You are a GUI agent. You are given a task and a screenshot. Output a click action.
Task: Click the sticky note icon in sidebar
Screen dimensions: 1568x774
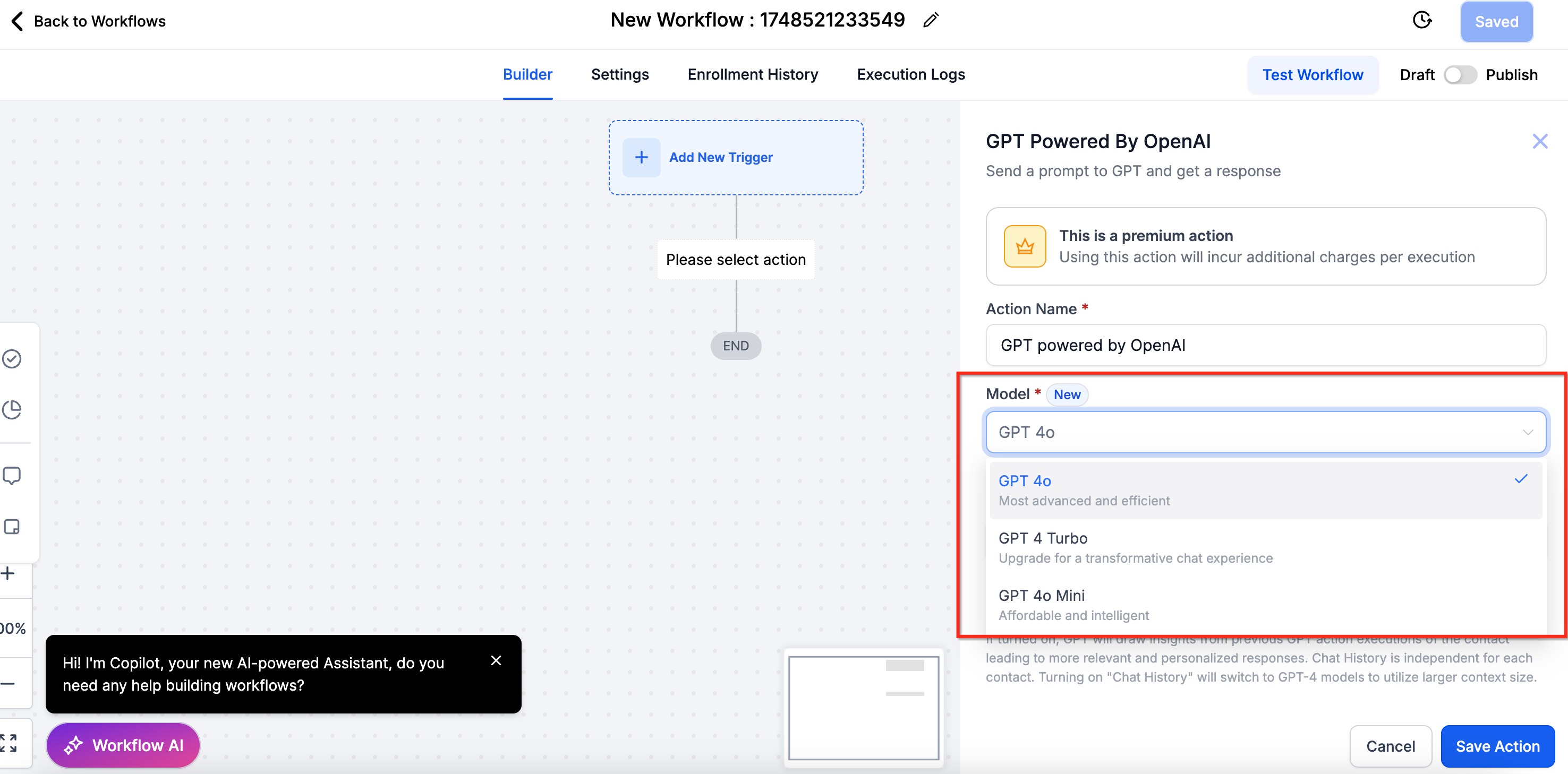[12, 526]
